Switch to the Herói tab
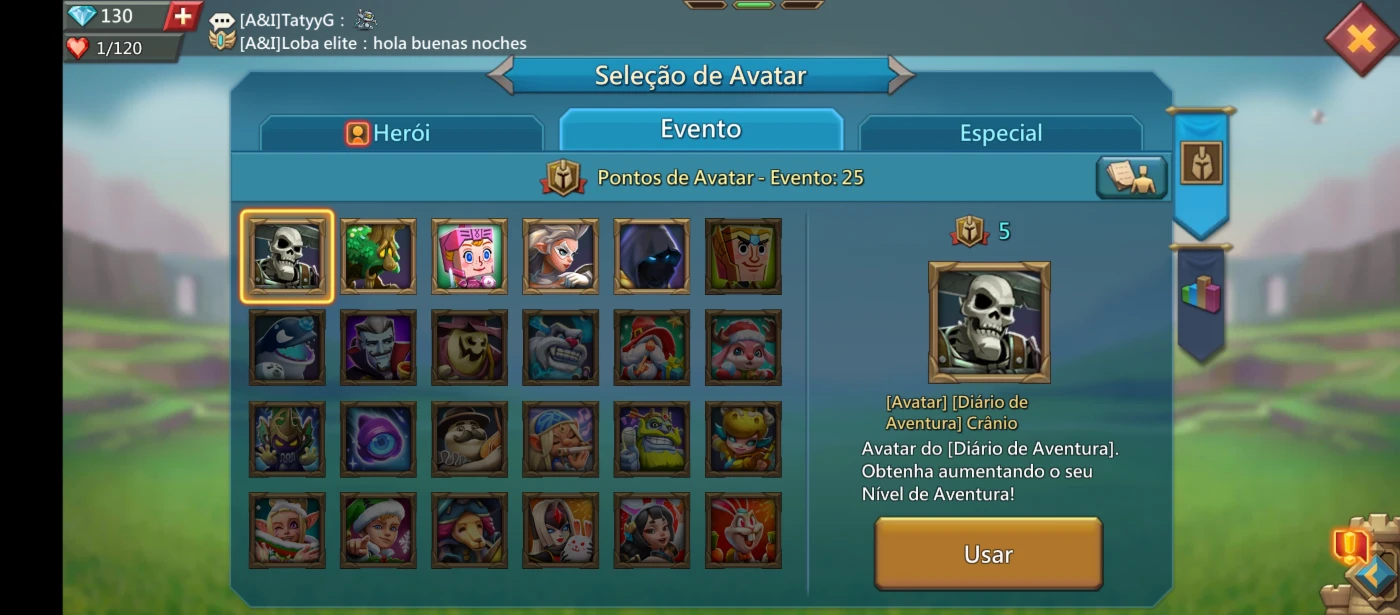 tap(402, 133)
